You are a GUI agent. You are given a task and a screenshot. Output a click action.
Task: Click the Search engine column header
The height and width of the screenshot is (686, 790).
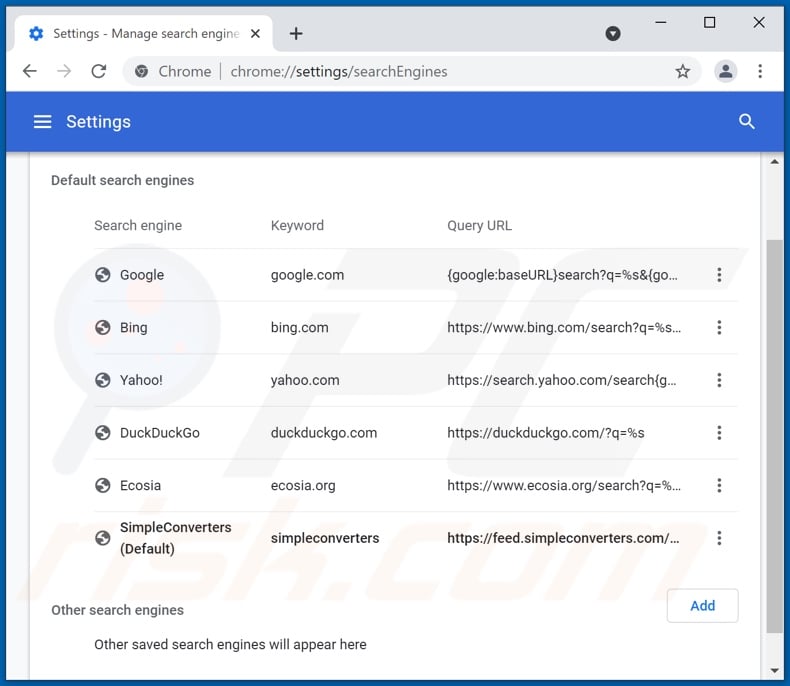138,225
